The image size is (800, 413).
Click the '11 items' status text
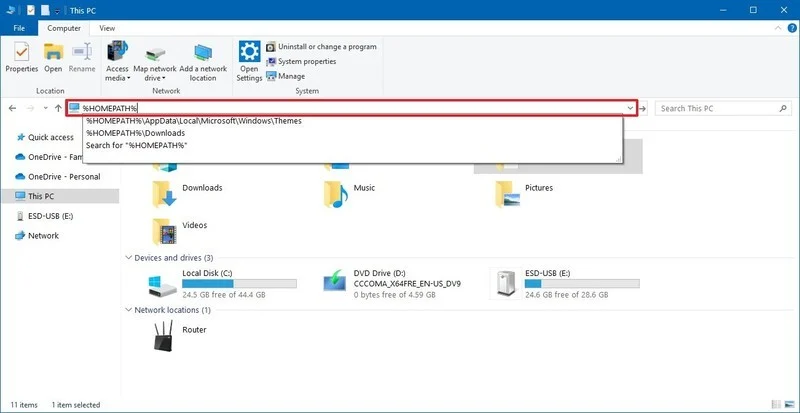tap(24, 405)
